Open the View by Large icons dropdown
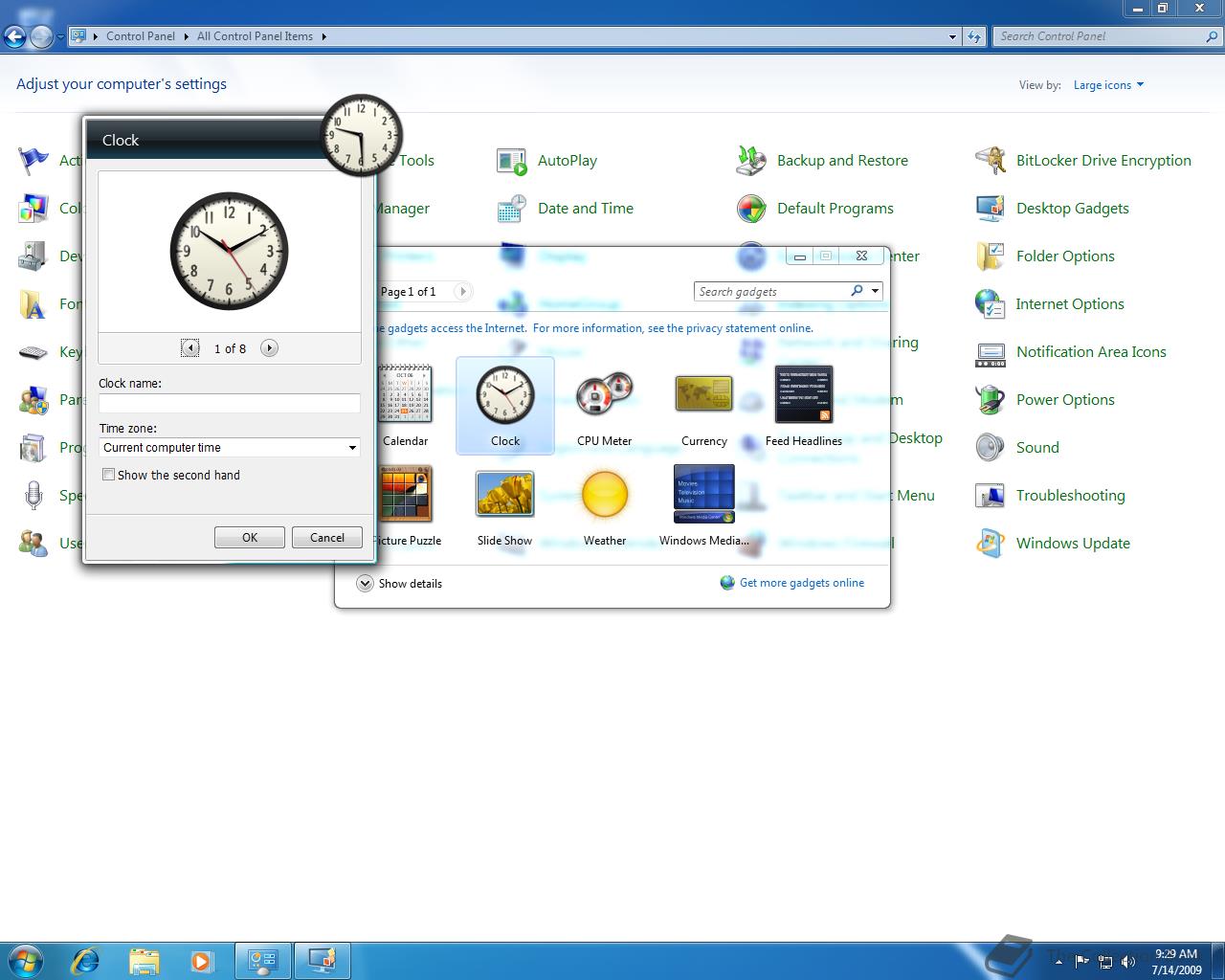 tap(1108, 85)
